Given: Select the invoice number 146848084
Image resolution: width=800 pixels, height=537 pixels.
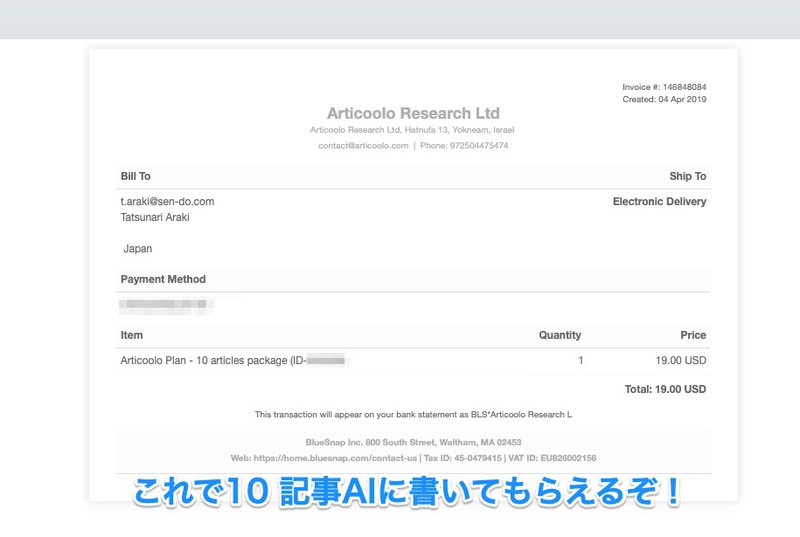Looking at the screenshot, I should pos(684,87).
